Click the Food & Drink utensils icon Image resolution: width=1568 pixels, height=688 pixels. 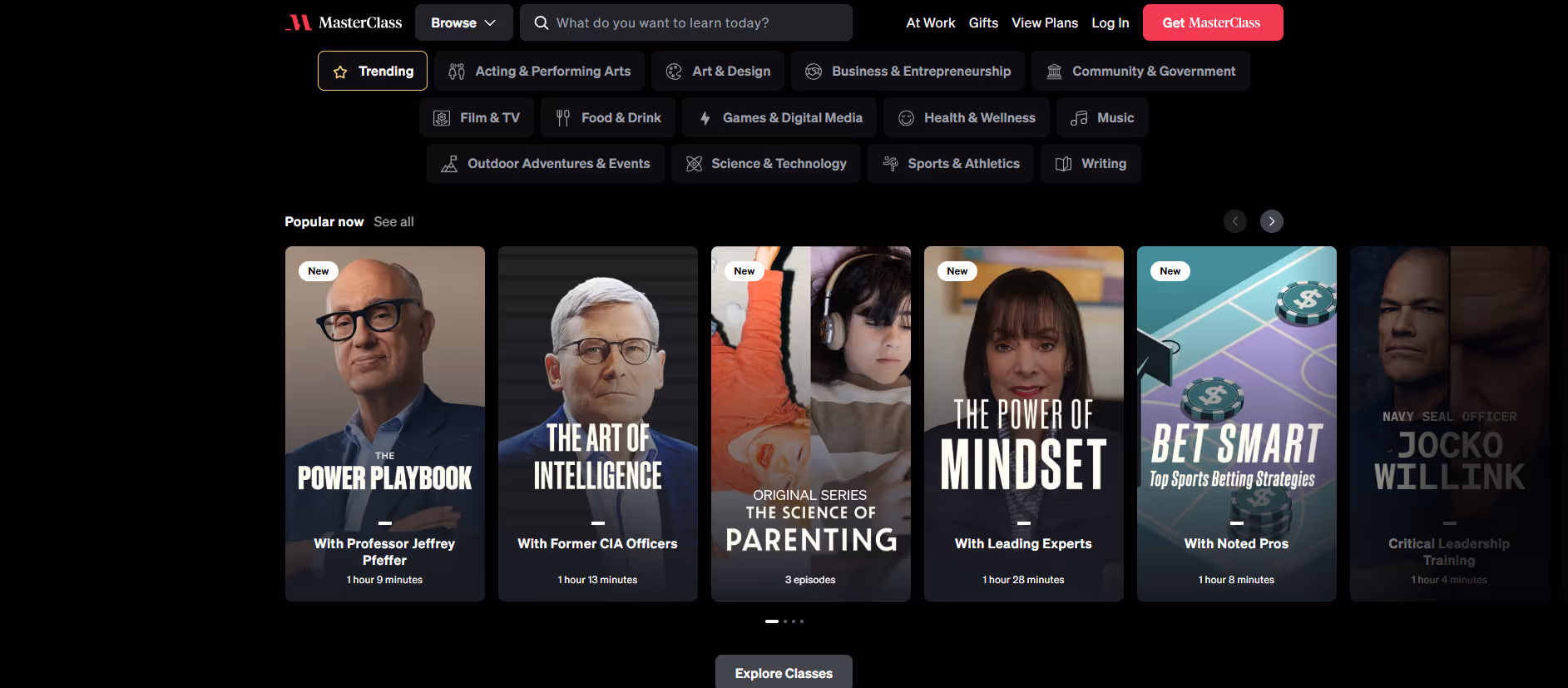[x=563, y=118]
